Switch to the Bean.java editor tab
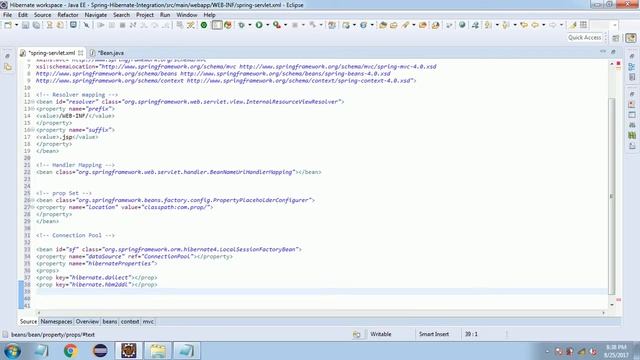Viewport: 640px width, 360px height. coord(107,53)
